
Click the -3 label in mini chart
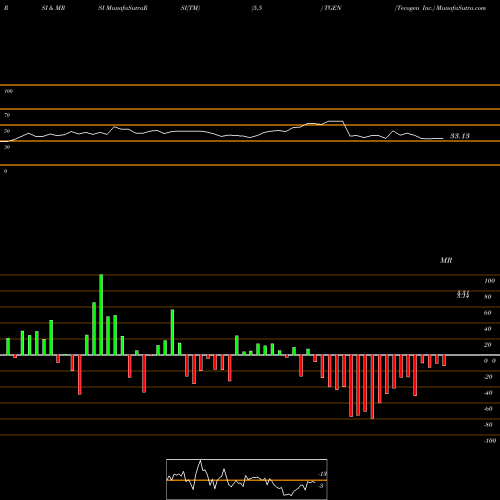[321, 486]
